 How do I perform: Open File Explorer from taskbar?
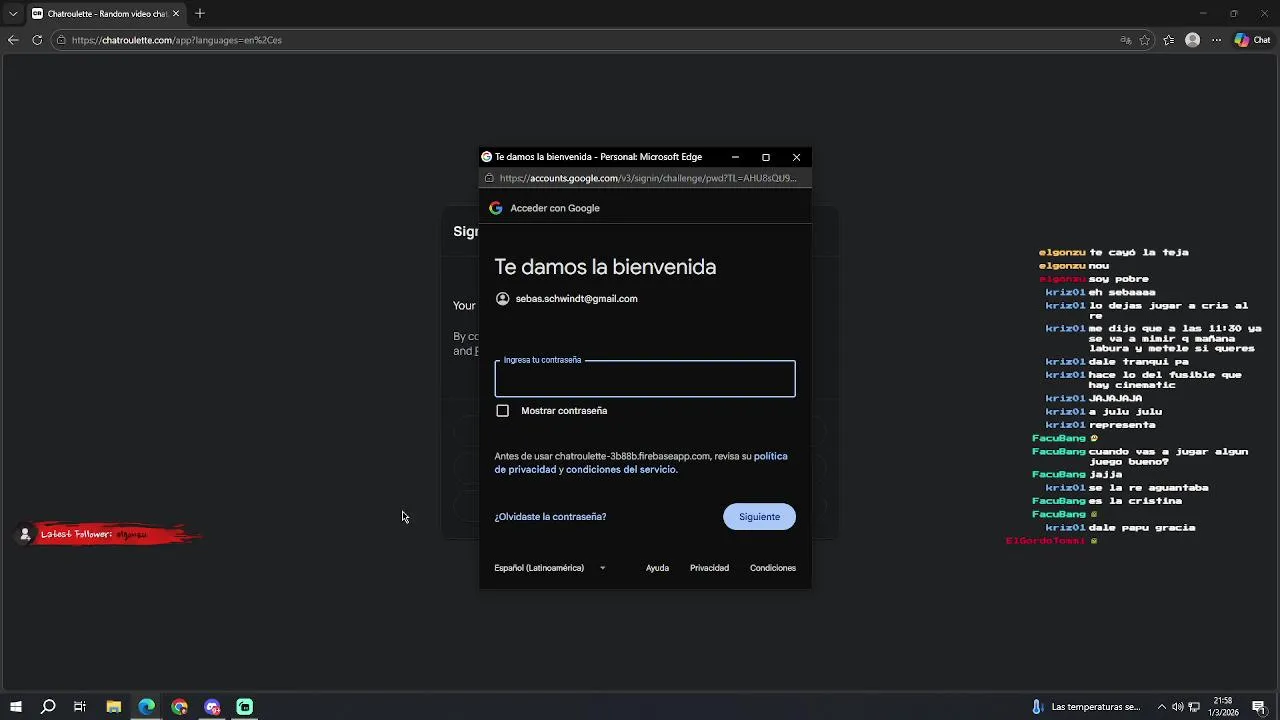(114, 707)
